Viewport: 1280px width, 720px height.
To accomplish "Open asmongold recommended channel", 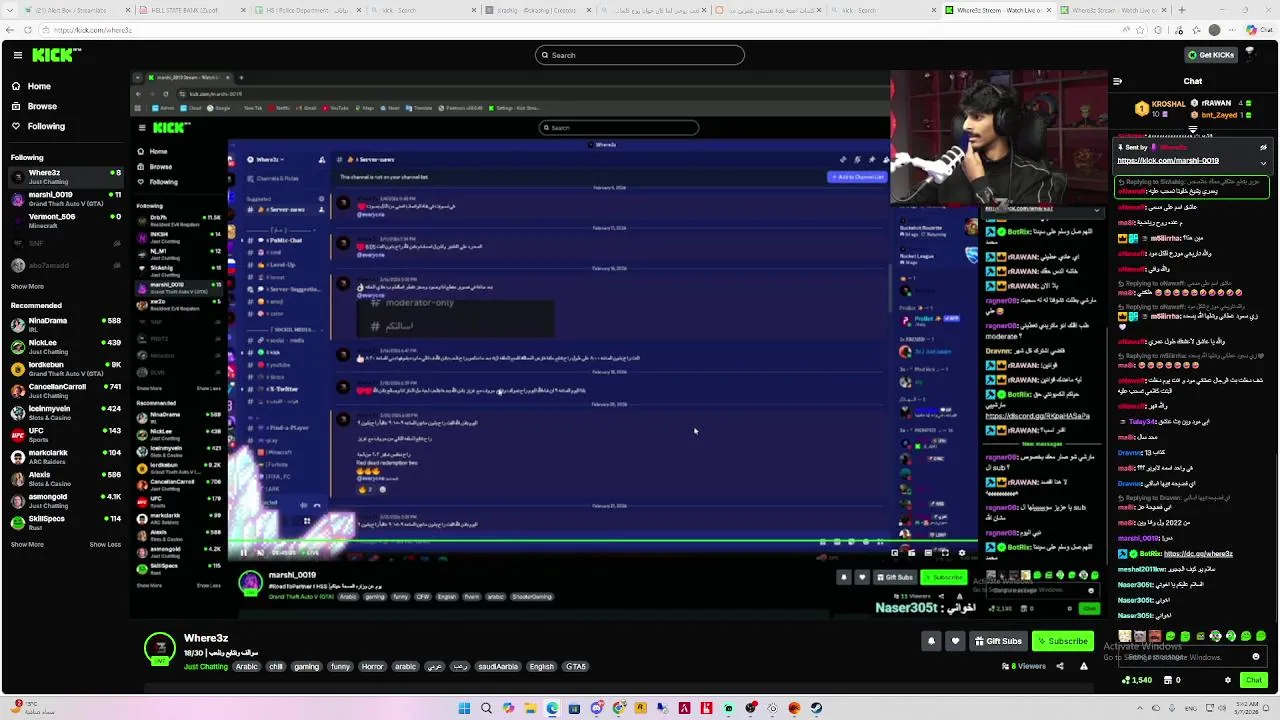I will [x=65, y=501].
